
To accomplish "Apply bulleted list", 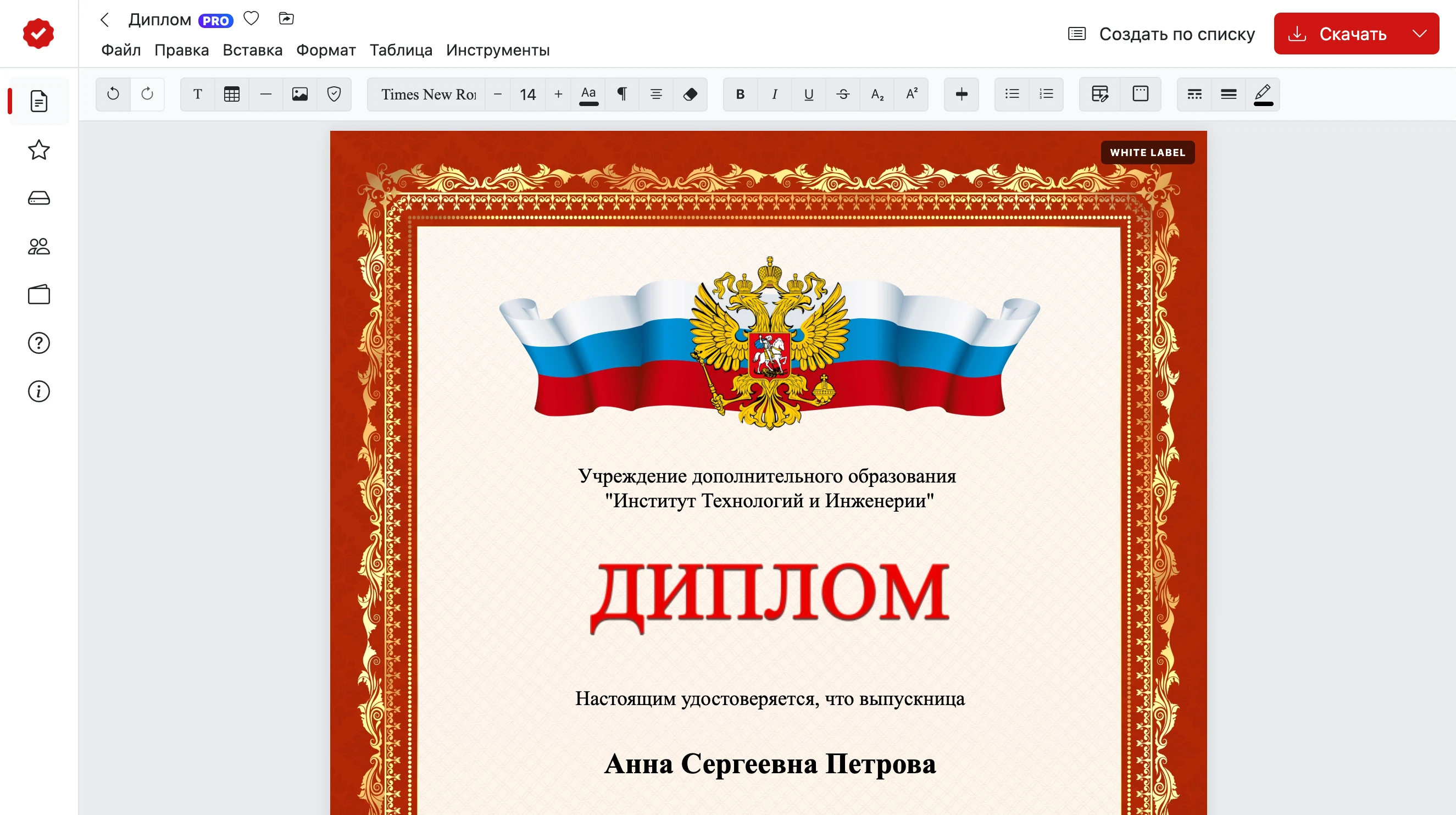I will click(1012, 94).
